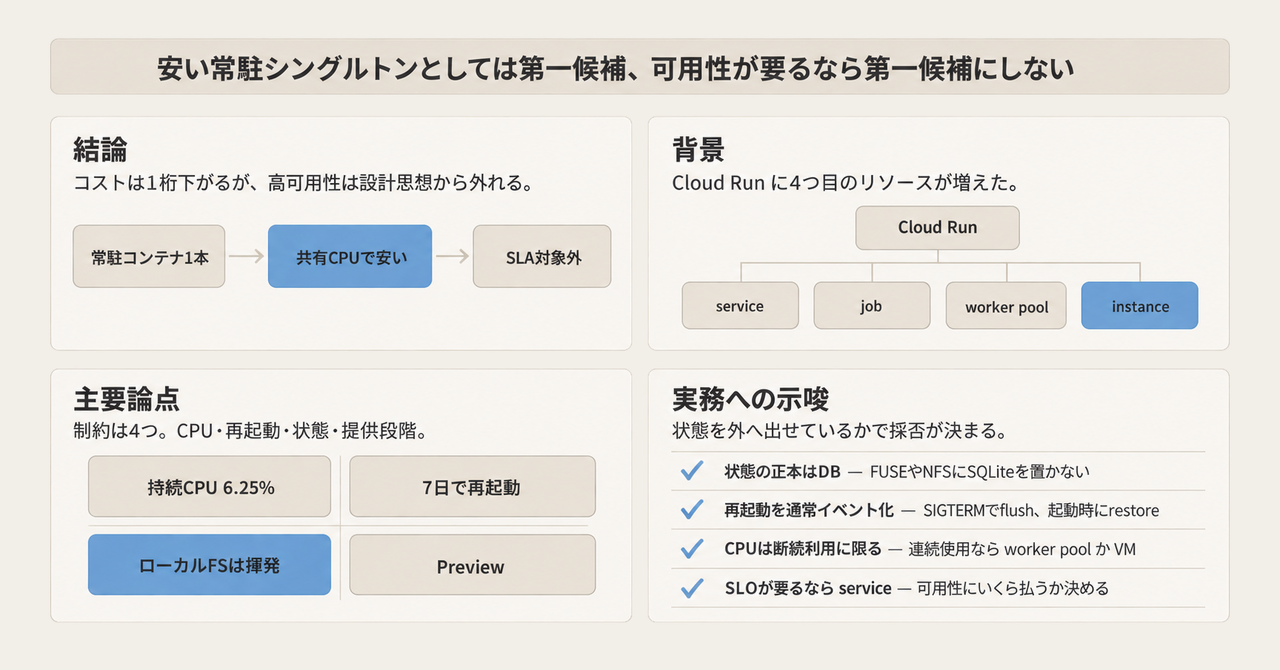Select the blue ローカルFSは揮発 tile

click(210, 565)
